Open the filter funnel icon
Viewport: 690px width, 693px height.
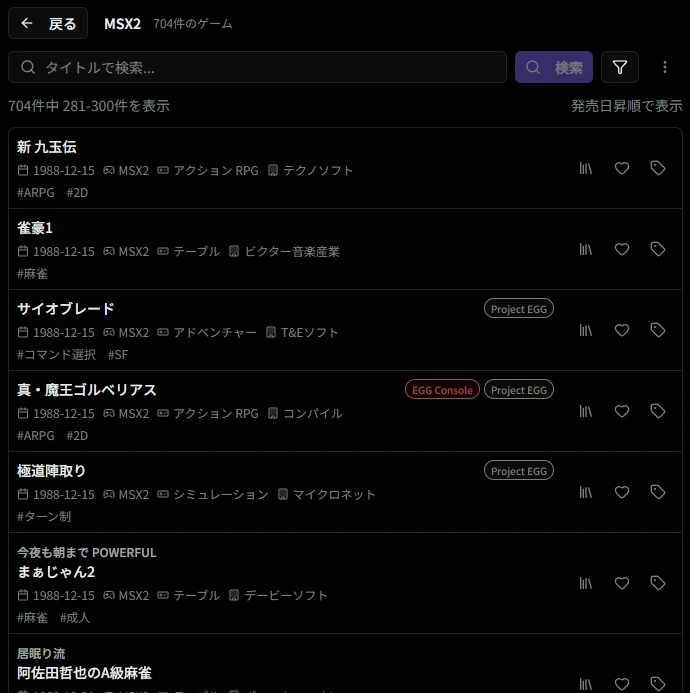tap(620, 67)
